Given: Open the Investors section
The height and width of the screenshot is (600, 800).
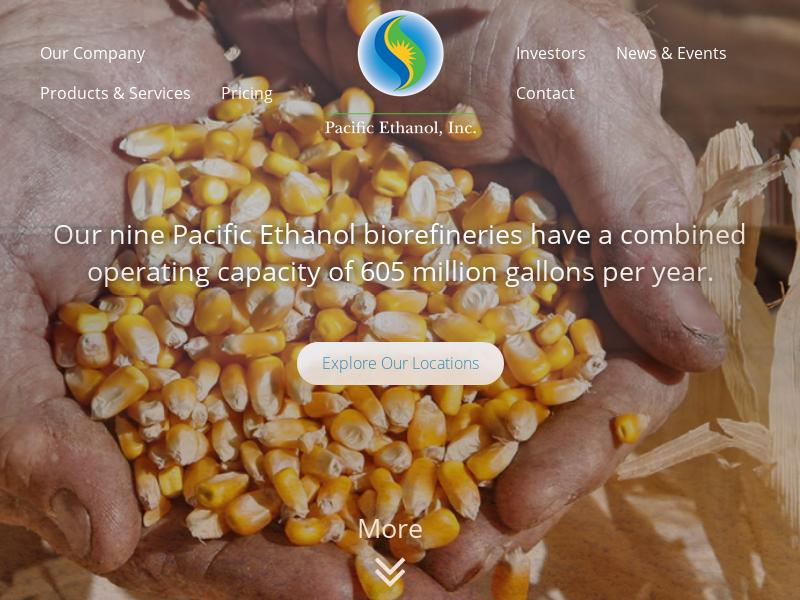Looking at the screenshot, I should pos(551,53).
